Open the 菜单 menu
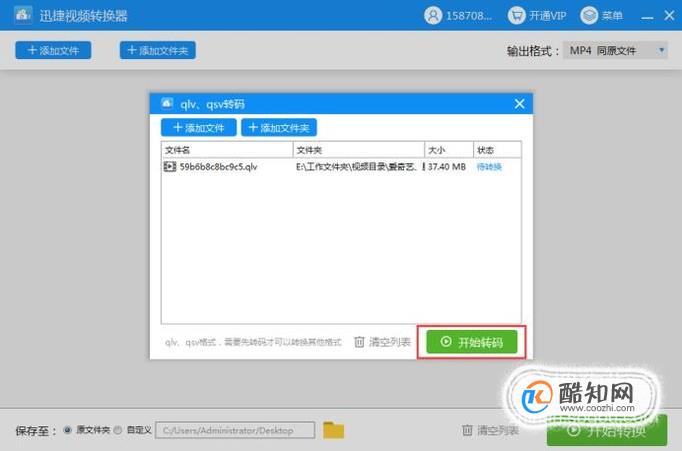Image resolution: width=682 pixels, height=451 pixels. tap(602, 16)
